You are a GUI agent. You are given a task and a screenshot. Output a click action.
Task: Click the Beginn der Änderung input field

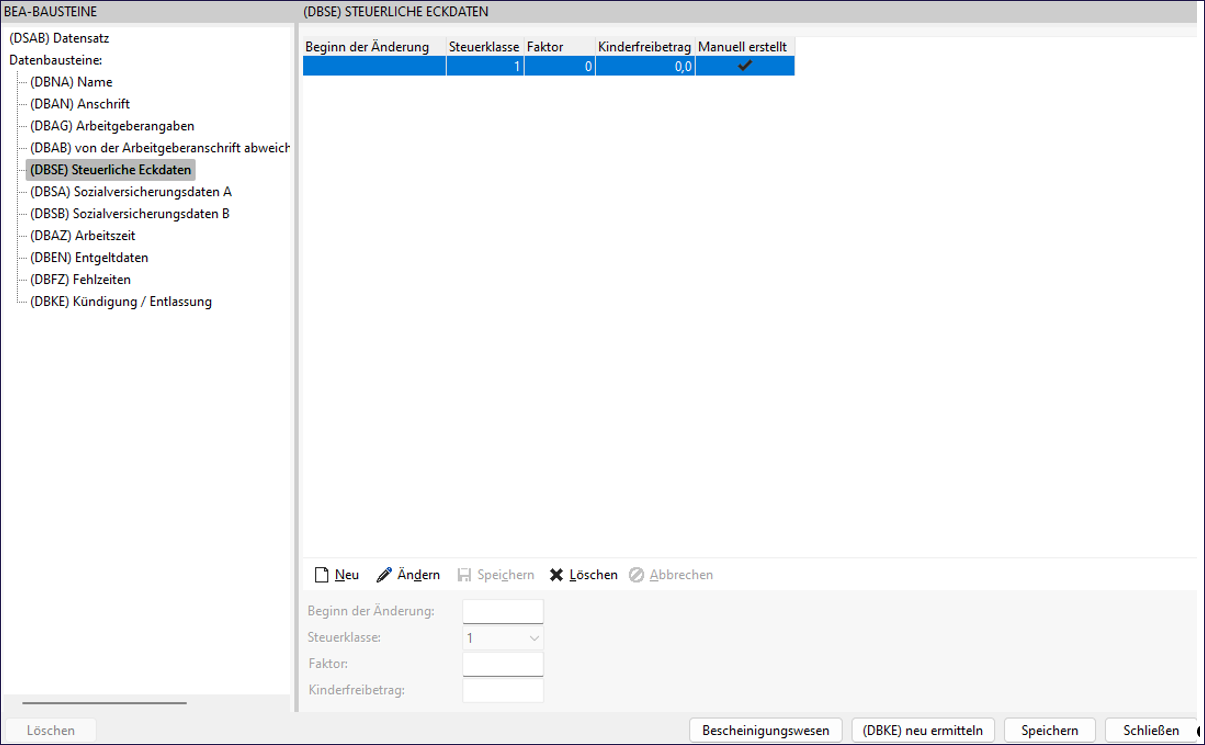(503, 611)
